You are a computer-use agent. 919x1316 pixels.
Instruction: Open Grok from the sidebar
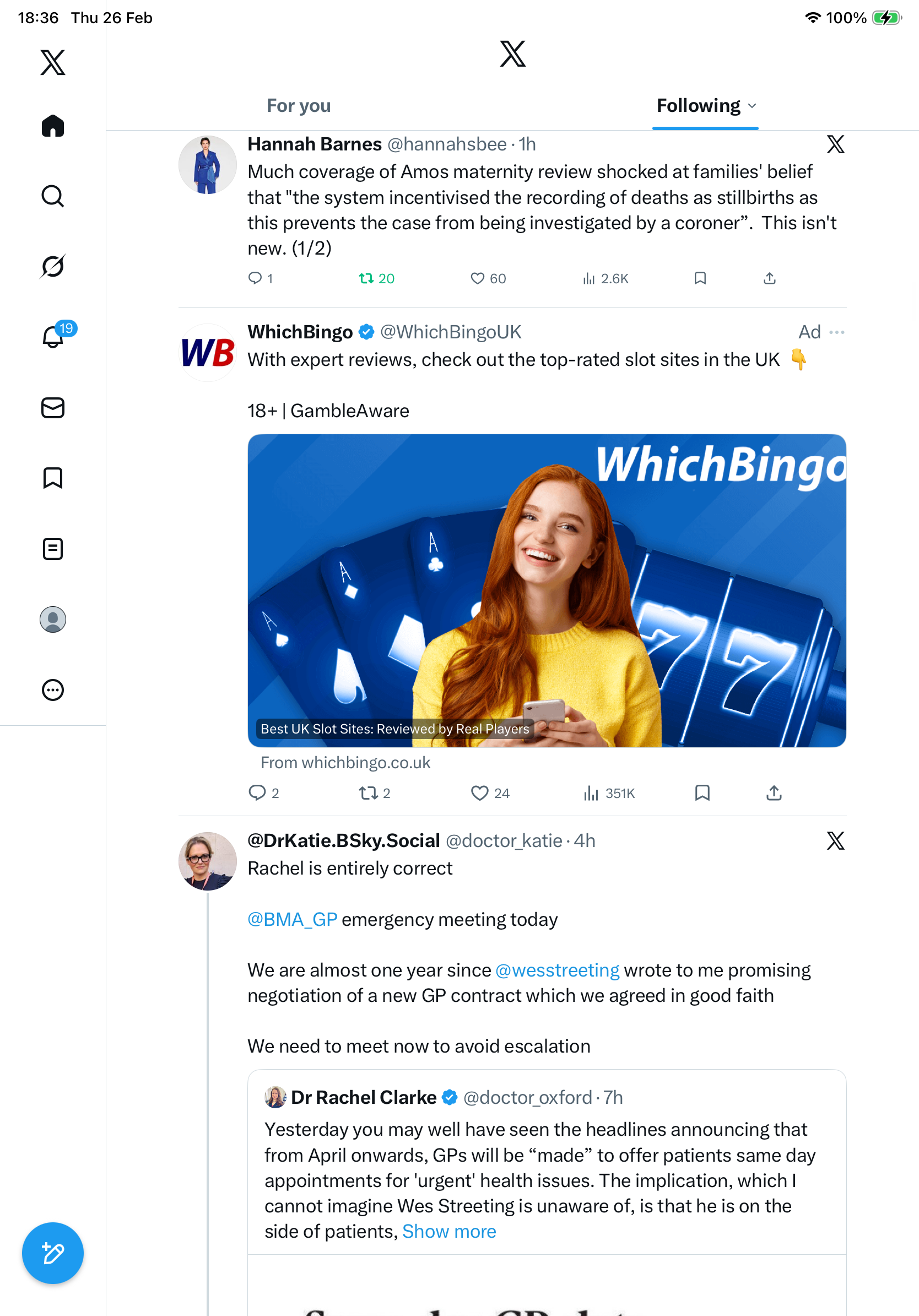(53, 266)
